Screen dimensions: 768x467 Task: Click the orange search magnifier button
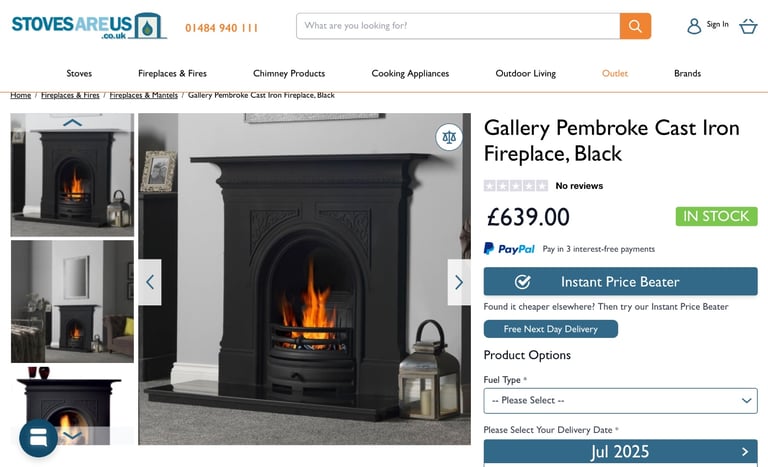(635, 26)
